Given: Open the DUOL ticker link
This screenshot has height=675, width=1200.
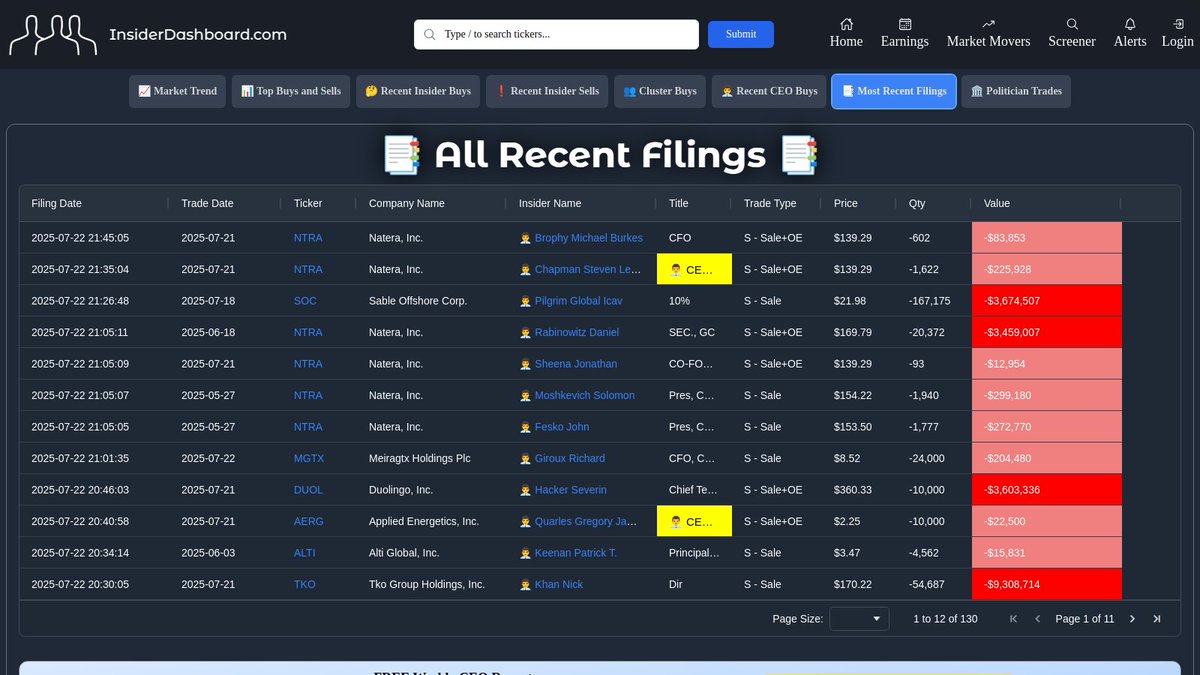Looking at the screenshot, I should (308, 490).
